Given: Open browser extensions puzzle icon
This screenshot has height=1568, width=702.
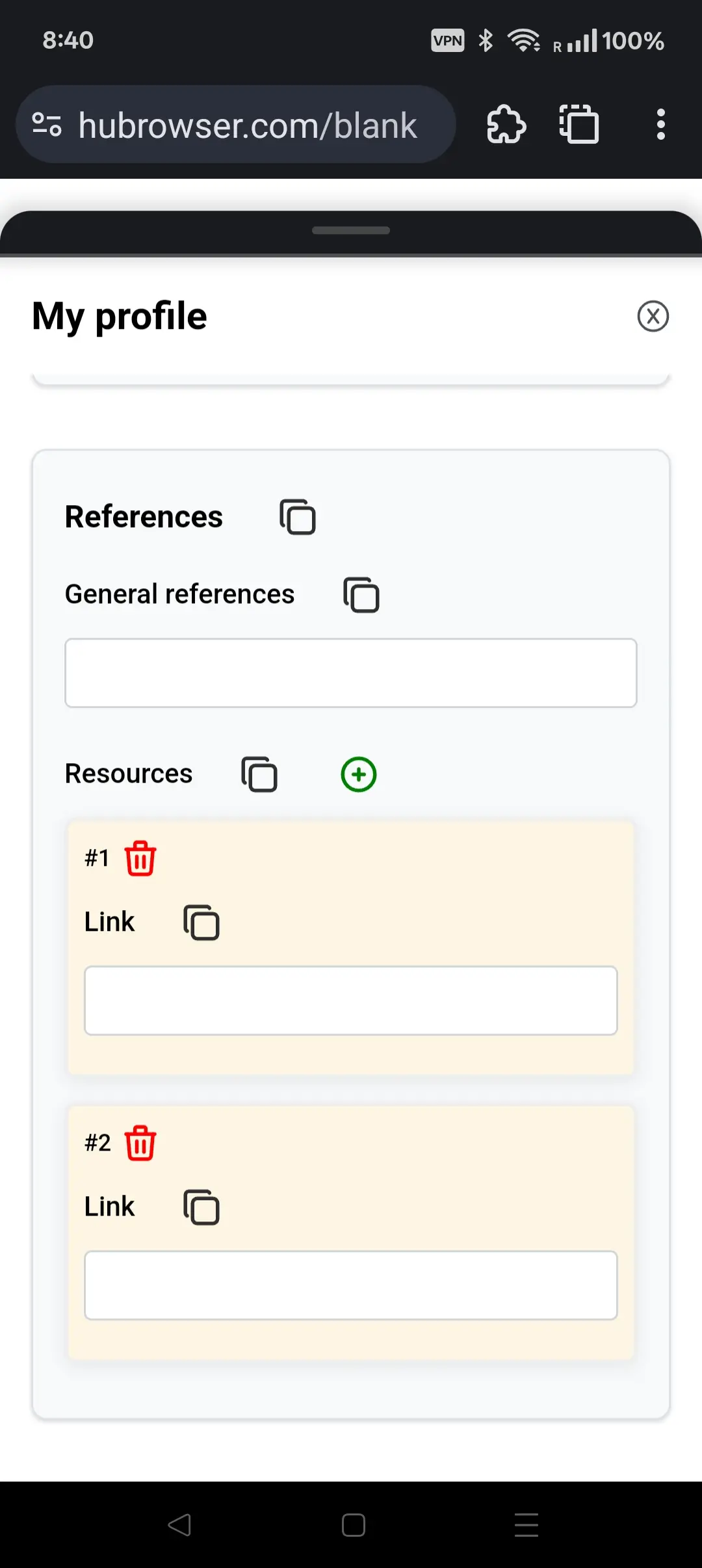Looking at the screenshot, I should [x=506, y=124].
